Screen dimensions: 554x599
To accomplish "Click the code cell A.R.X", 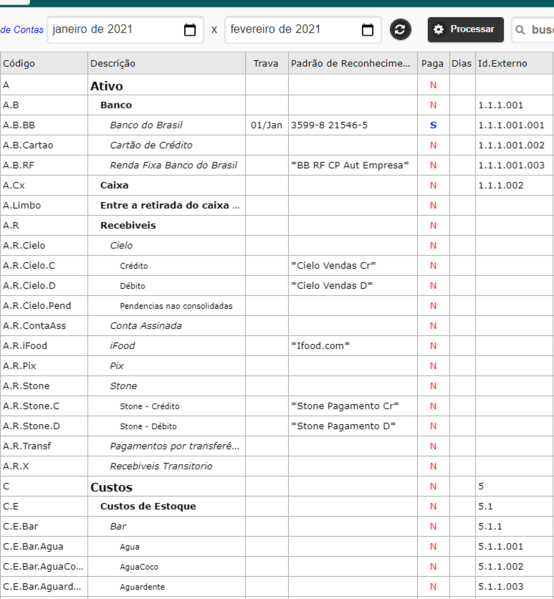I will 44,466.
